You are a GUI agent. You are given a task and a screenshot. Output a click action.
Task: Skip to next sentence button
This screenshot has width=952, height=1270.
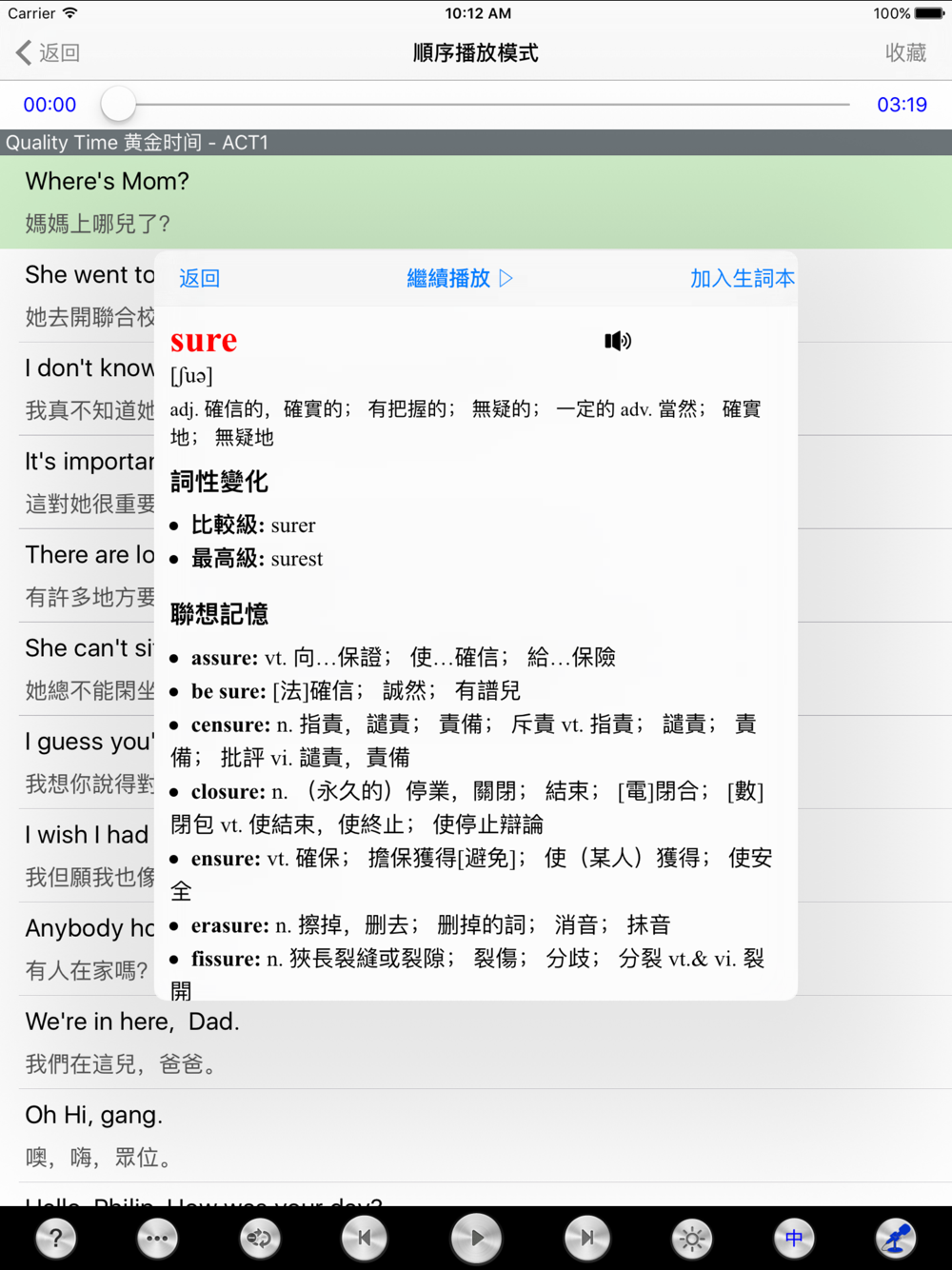coord(587,1238)
